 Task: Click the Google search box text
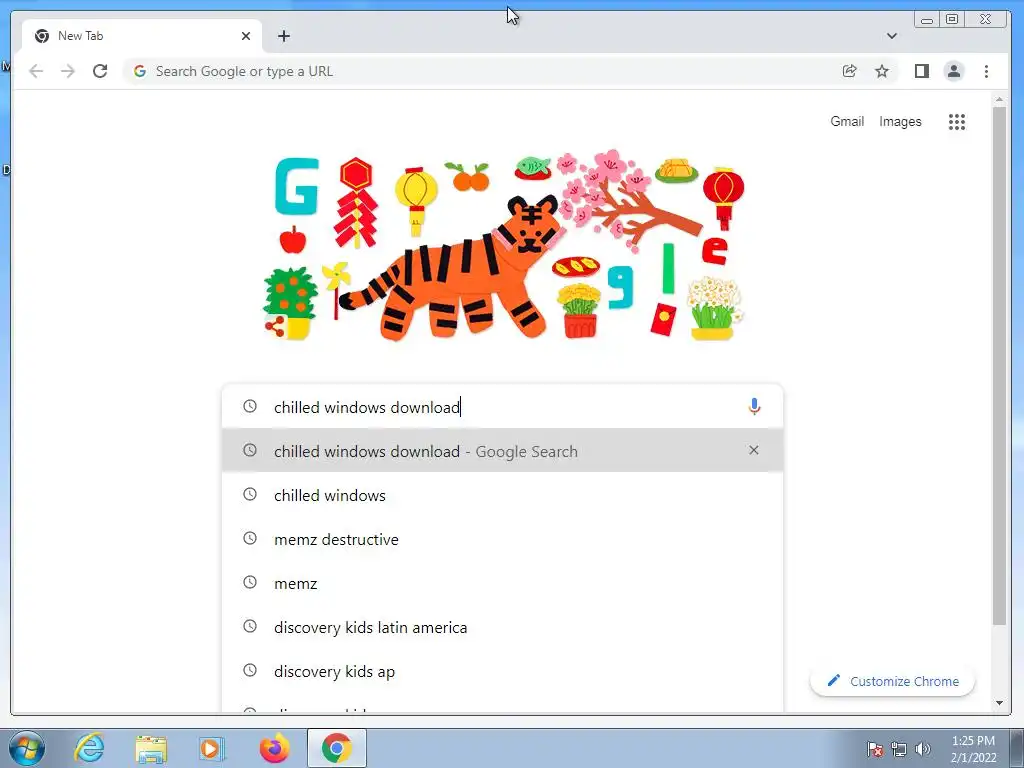click(x=367, y=407)
